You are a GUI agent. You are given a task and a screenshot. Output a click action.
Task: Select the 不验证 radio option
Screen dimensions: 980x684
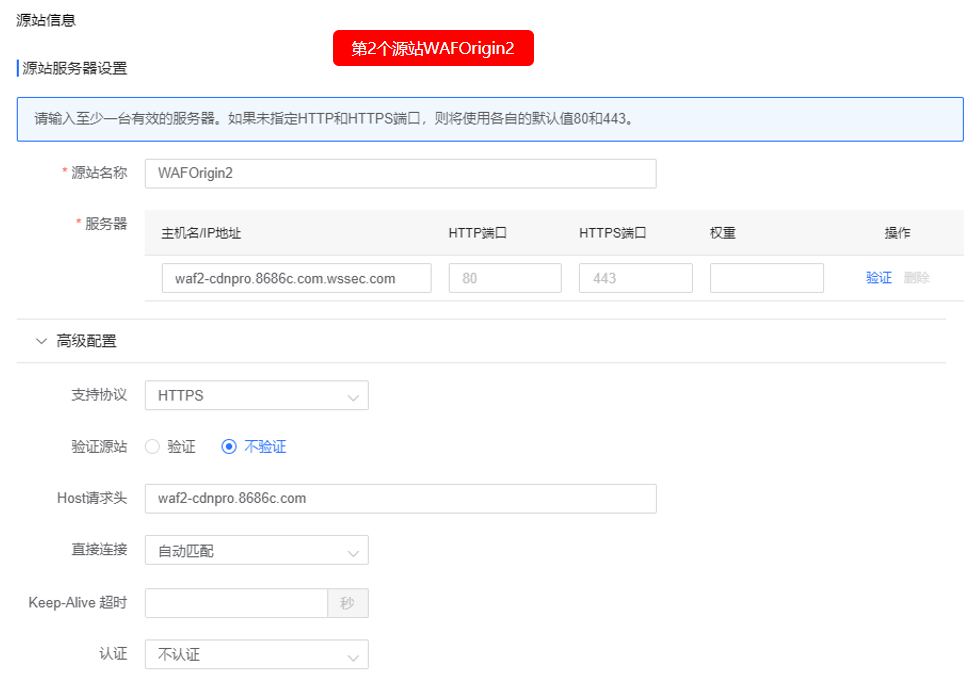pos(229,447)
